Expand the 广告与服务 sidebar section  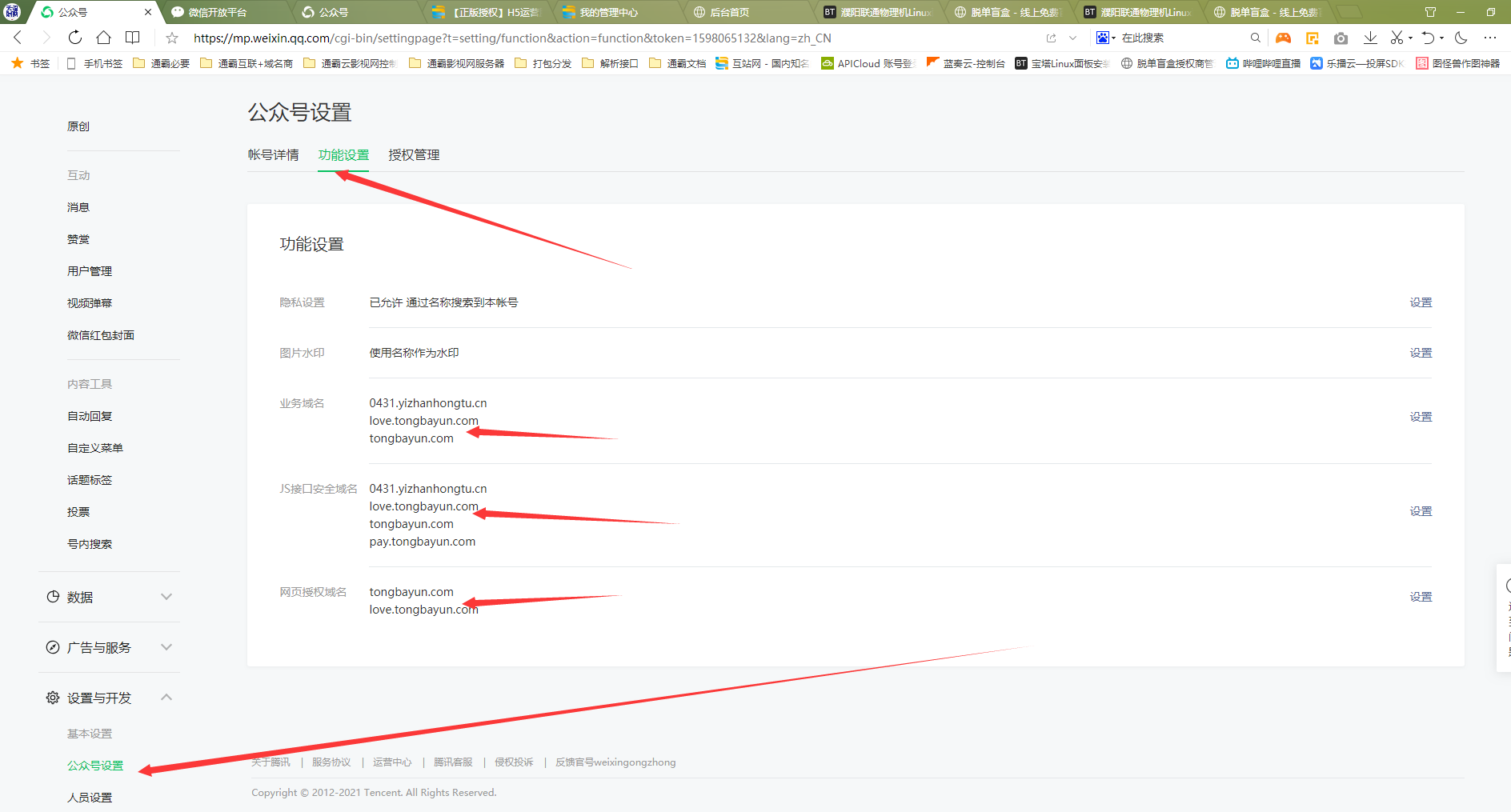tap(109, 647)
